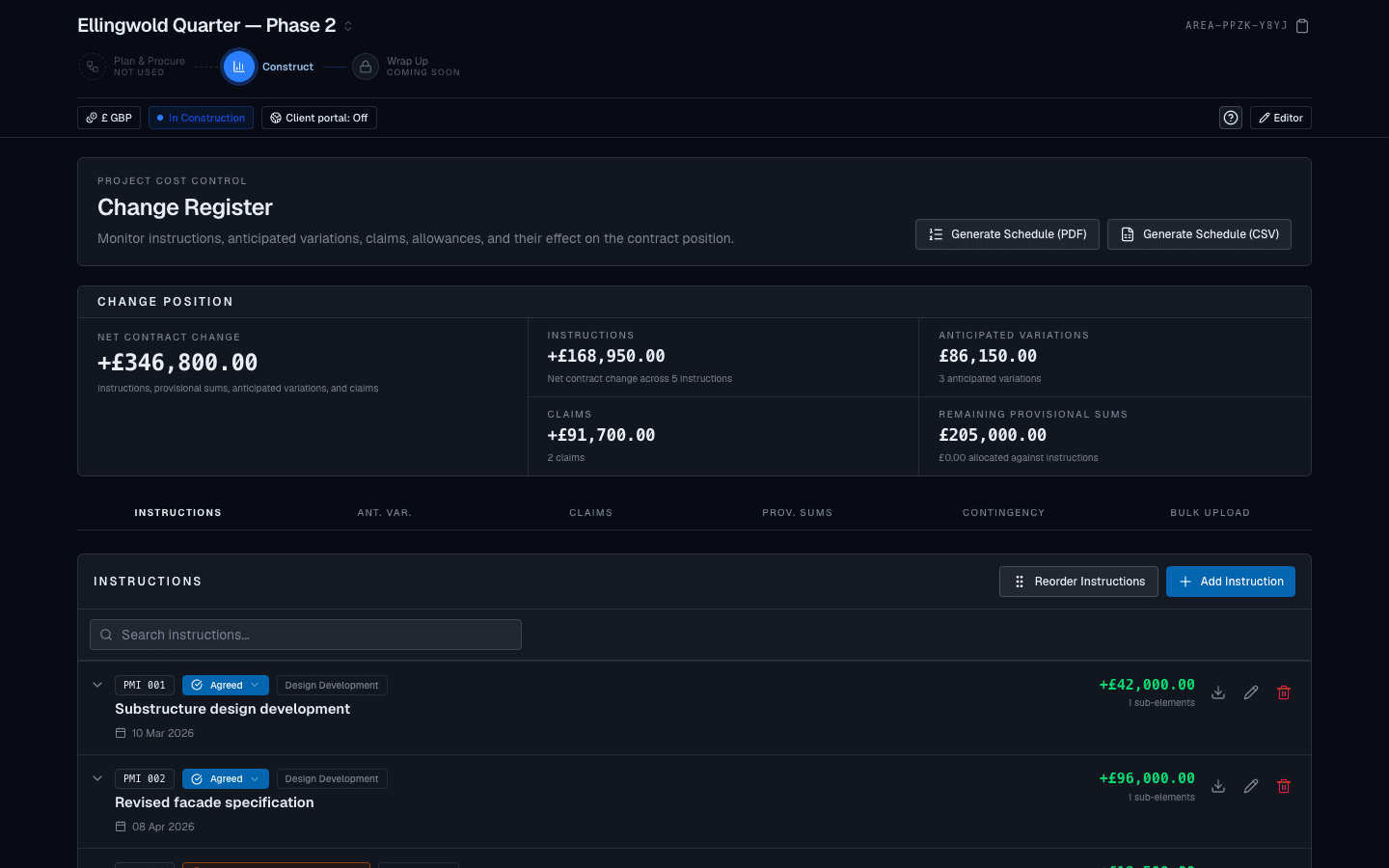Switch to Ant. Var. tab
The width and height of the screenshot is (1389, 868).
385,512
